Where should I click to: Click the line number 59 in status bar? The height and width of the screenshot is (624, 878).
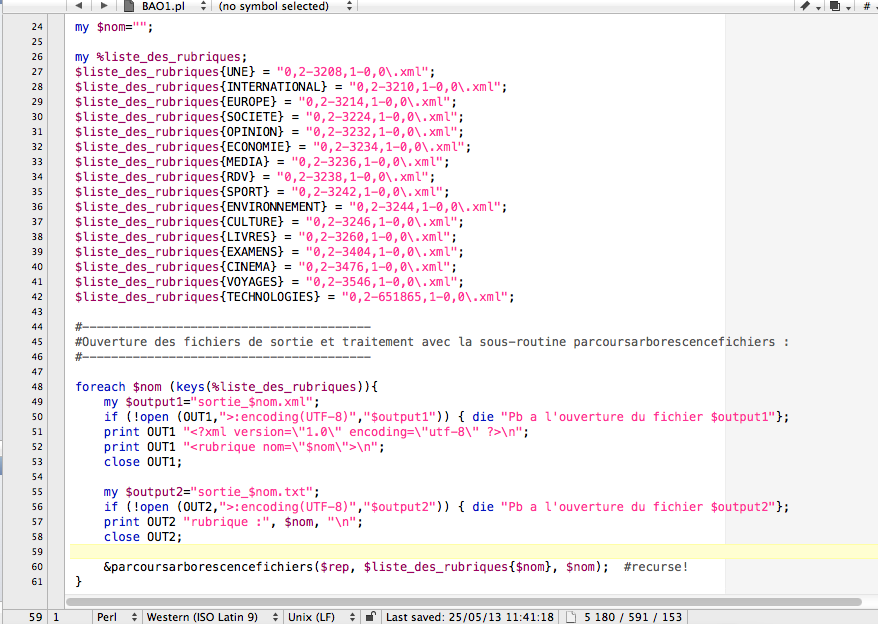35,617
